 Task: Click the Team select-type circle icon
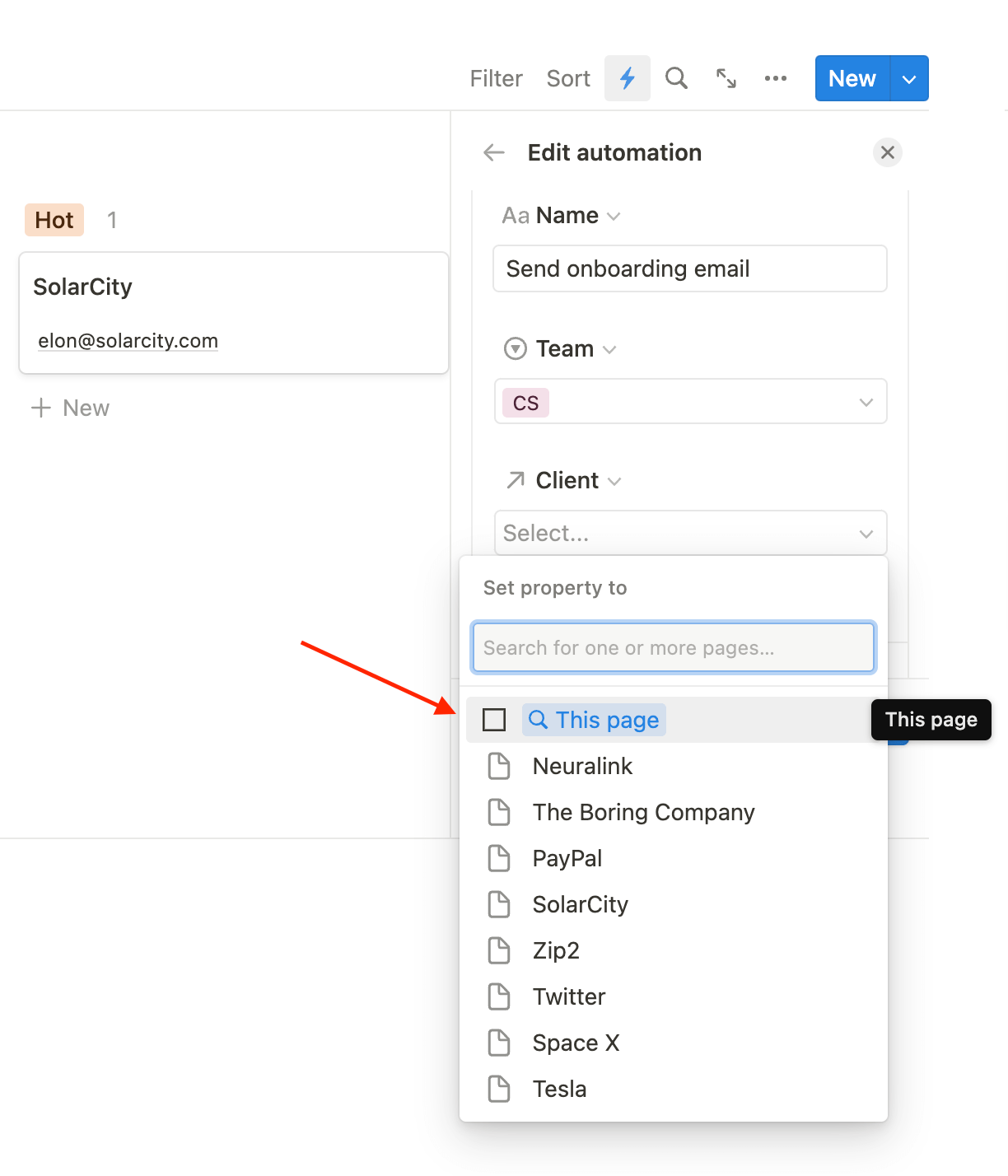[516, 349]
